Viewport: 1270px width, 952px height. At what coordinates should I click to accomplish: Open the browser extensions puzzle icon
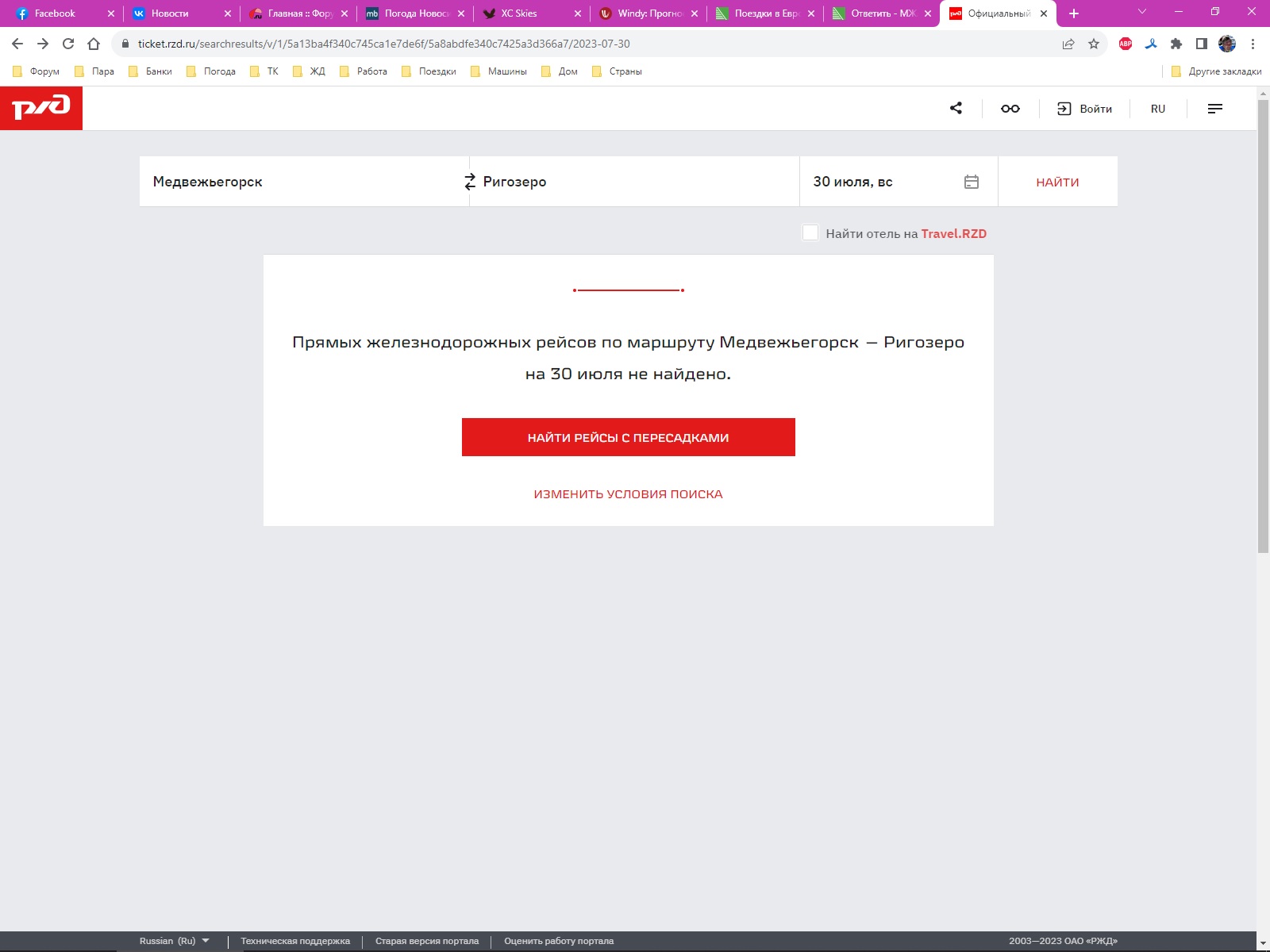coord(1176,44)
